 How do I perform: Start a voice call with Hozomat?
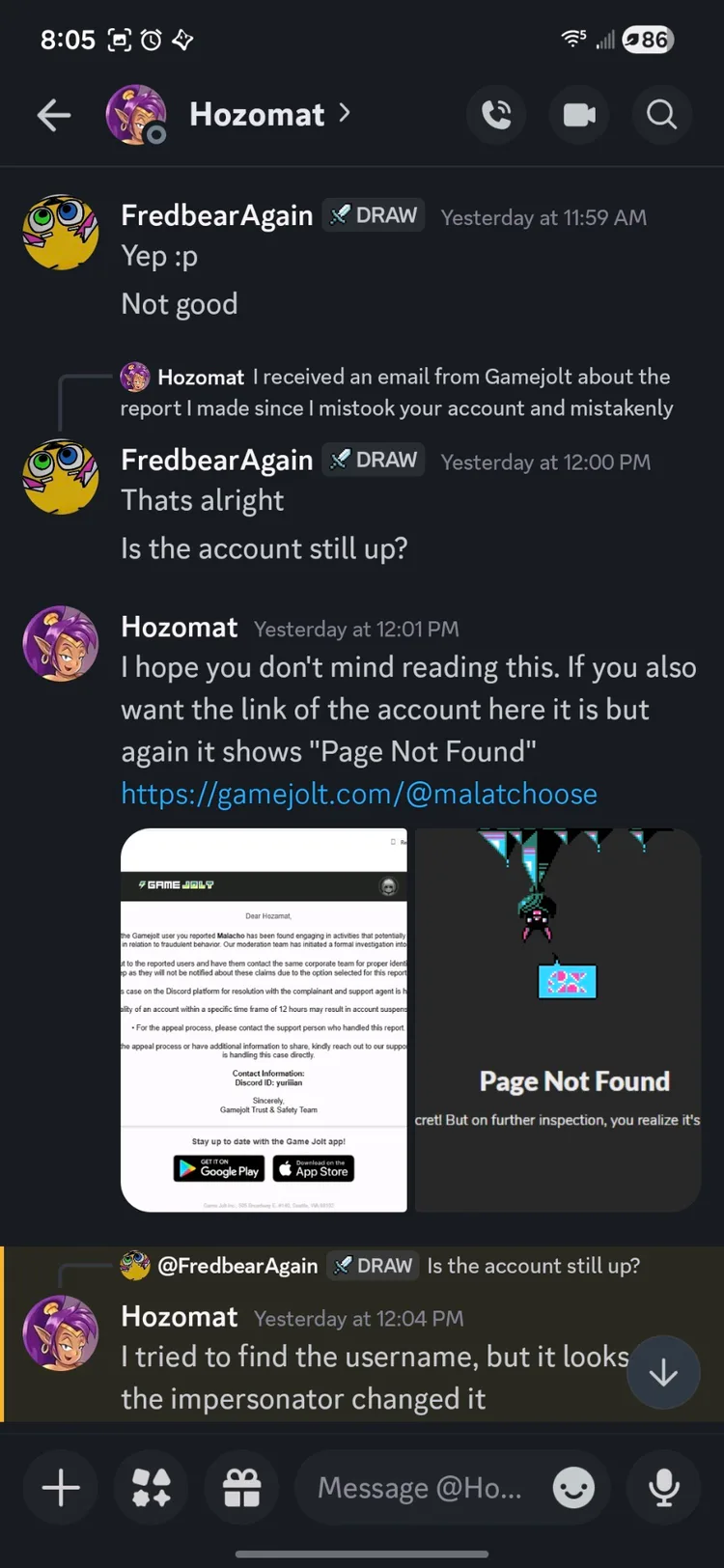click(x=496, y=115)
